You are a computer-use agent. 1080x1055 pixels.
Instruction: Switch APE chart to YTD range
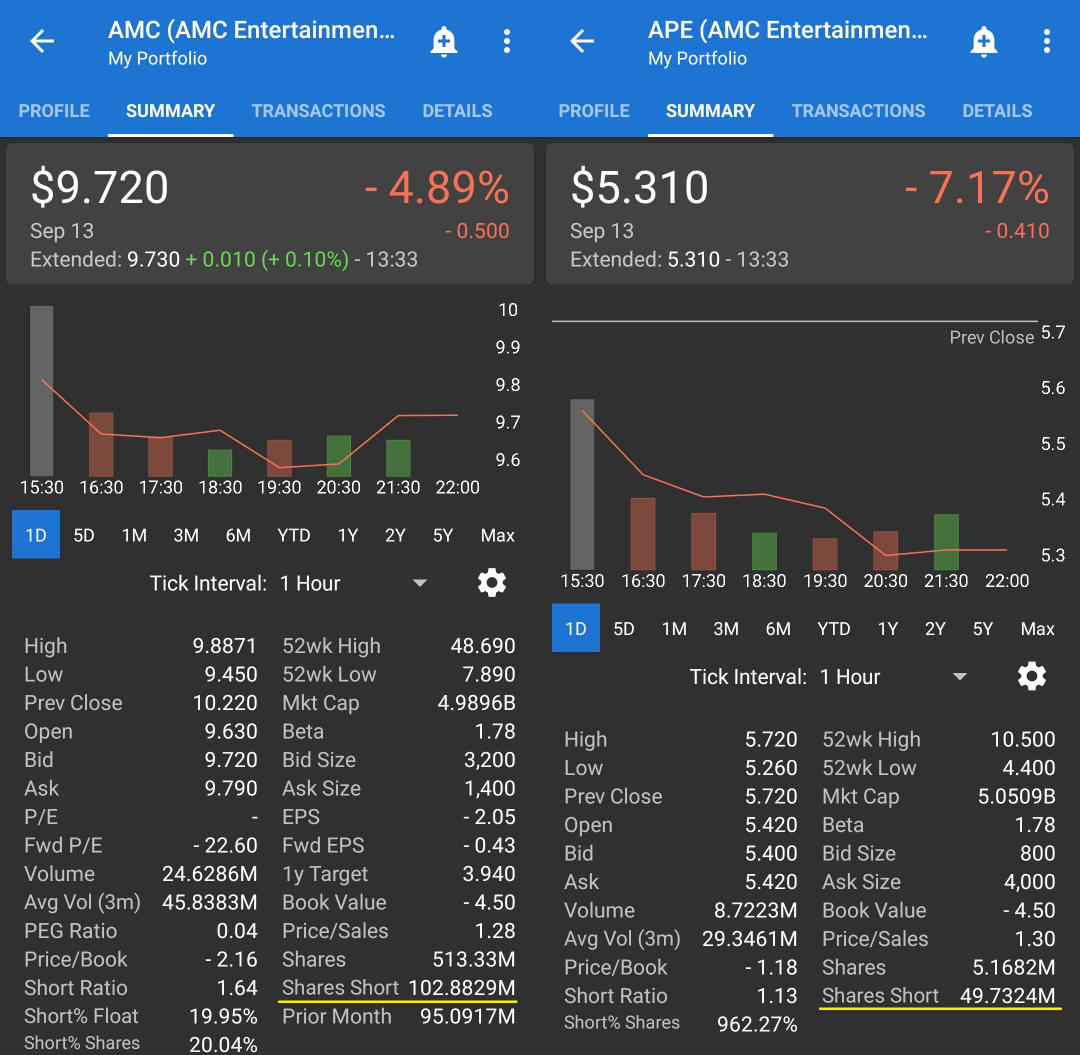(833, 629)
